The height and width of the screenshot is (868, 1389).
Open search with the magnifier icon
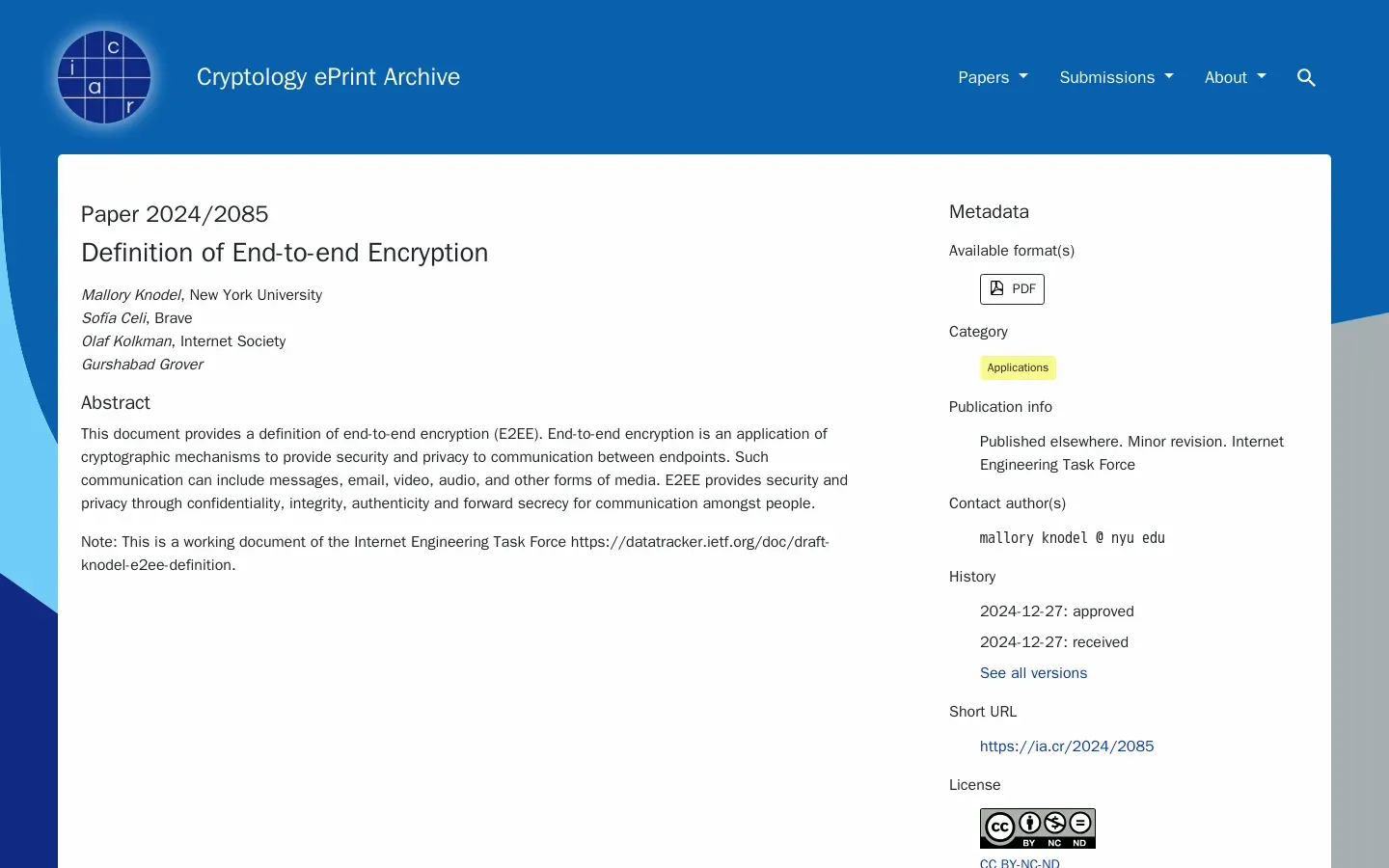1306,77
